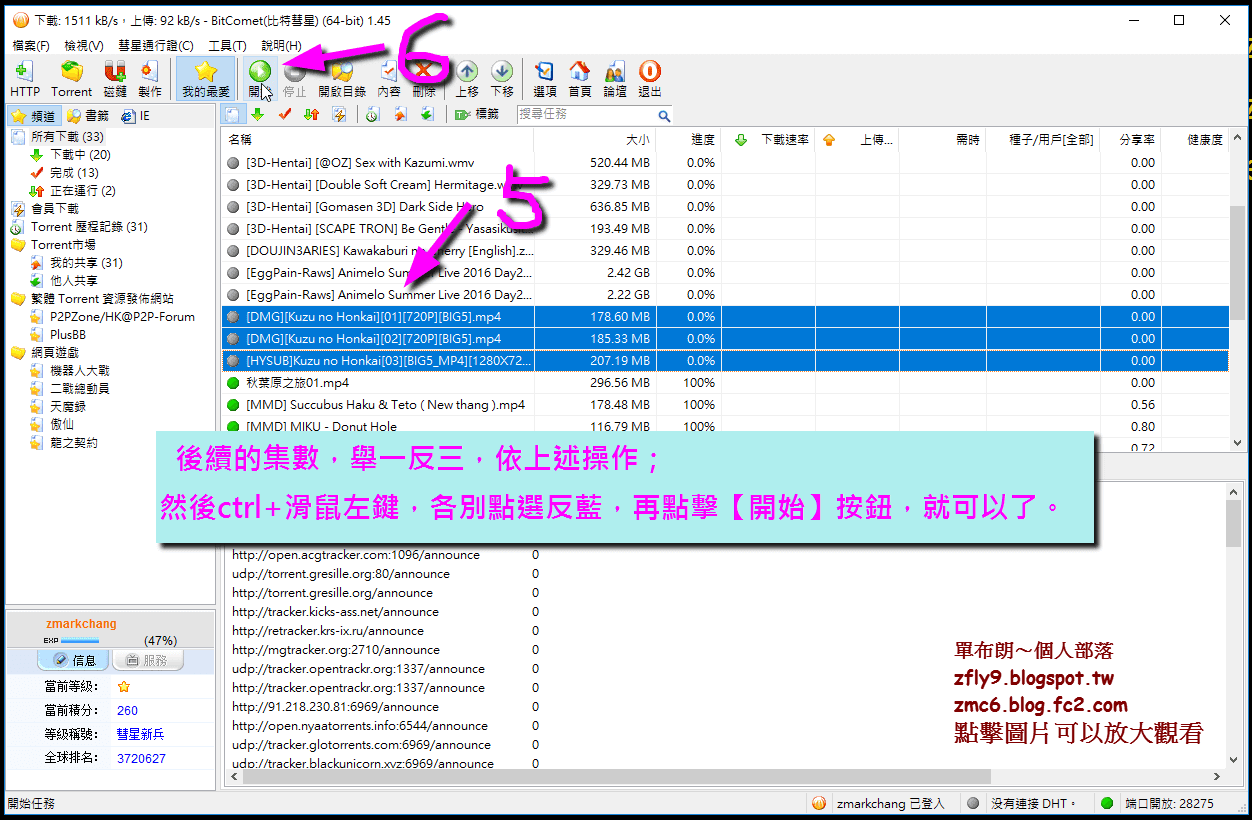Open P2PZone/HK@P2P-Forum entry

122,317
